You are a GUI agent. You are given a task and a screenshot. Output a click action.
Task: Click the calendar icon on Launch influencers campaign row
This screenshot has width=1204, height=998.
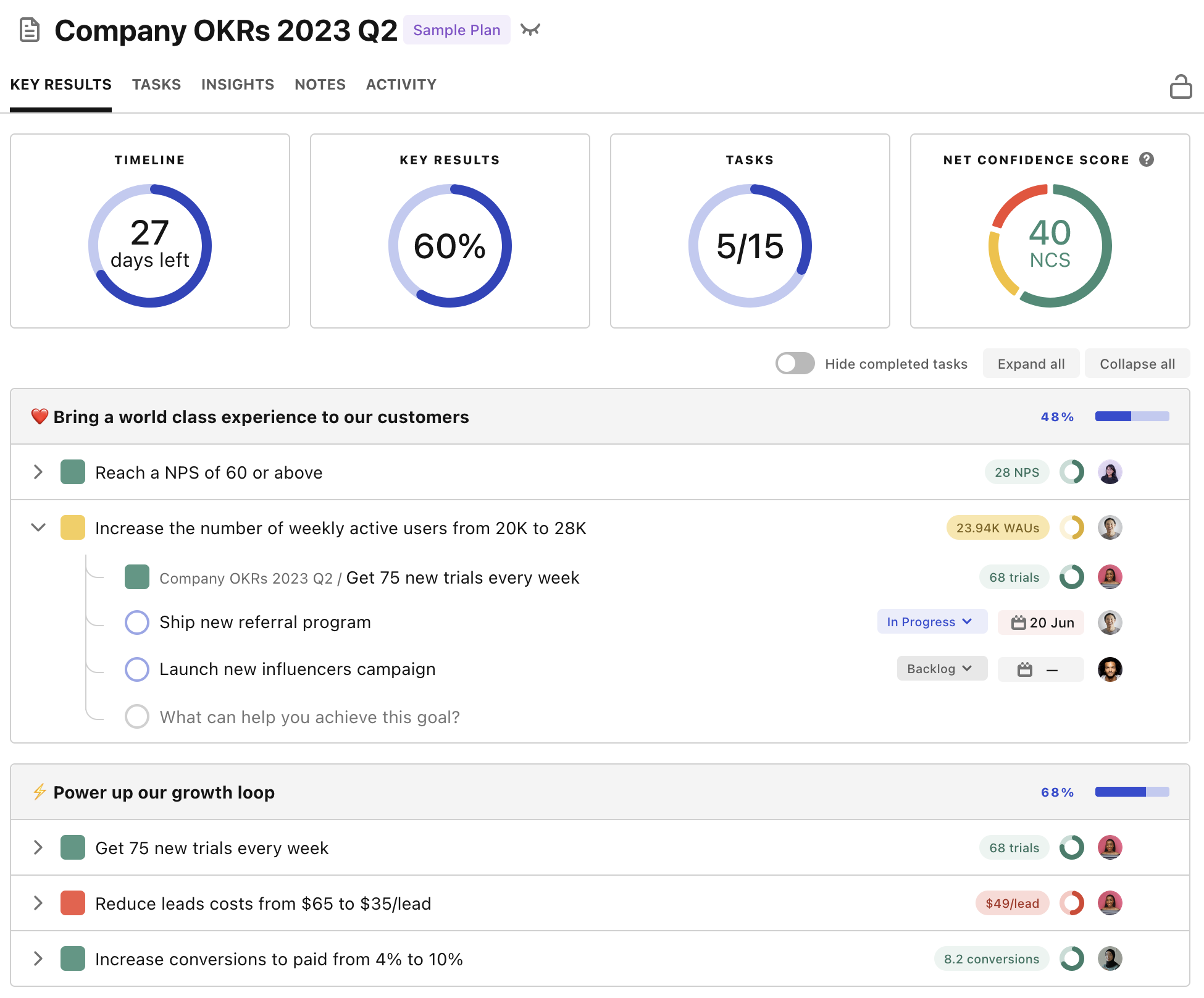(x=1026, y=668)
